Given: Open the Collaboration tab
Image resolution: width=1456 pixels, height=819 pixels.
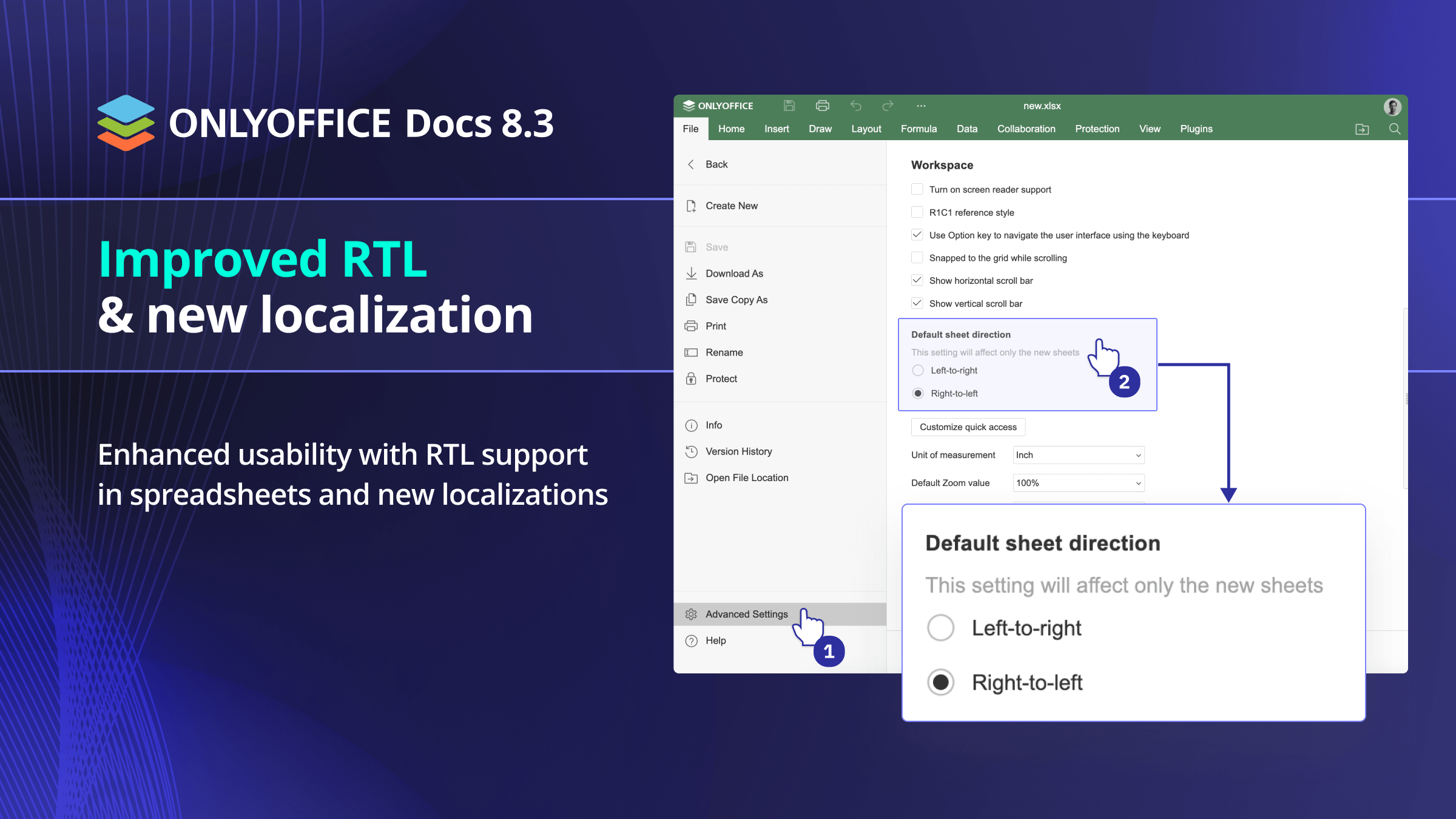Looking at the screenshot, I should click(x=1026, y=129).
